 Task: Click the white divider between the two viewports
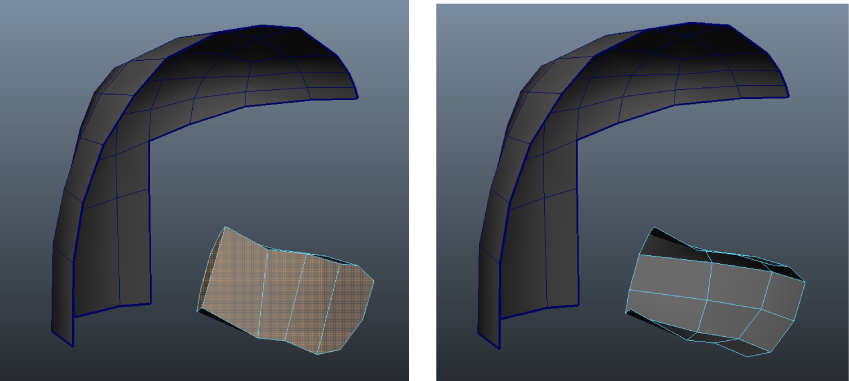tap(422, 190)
